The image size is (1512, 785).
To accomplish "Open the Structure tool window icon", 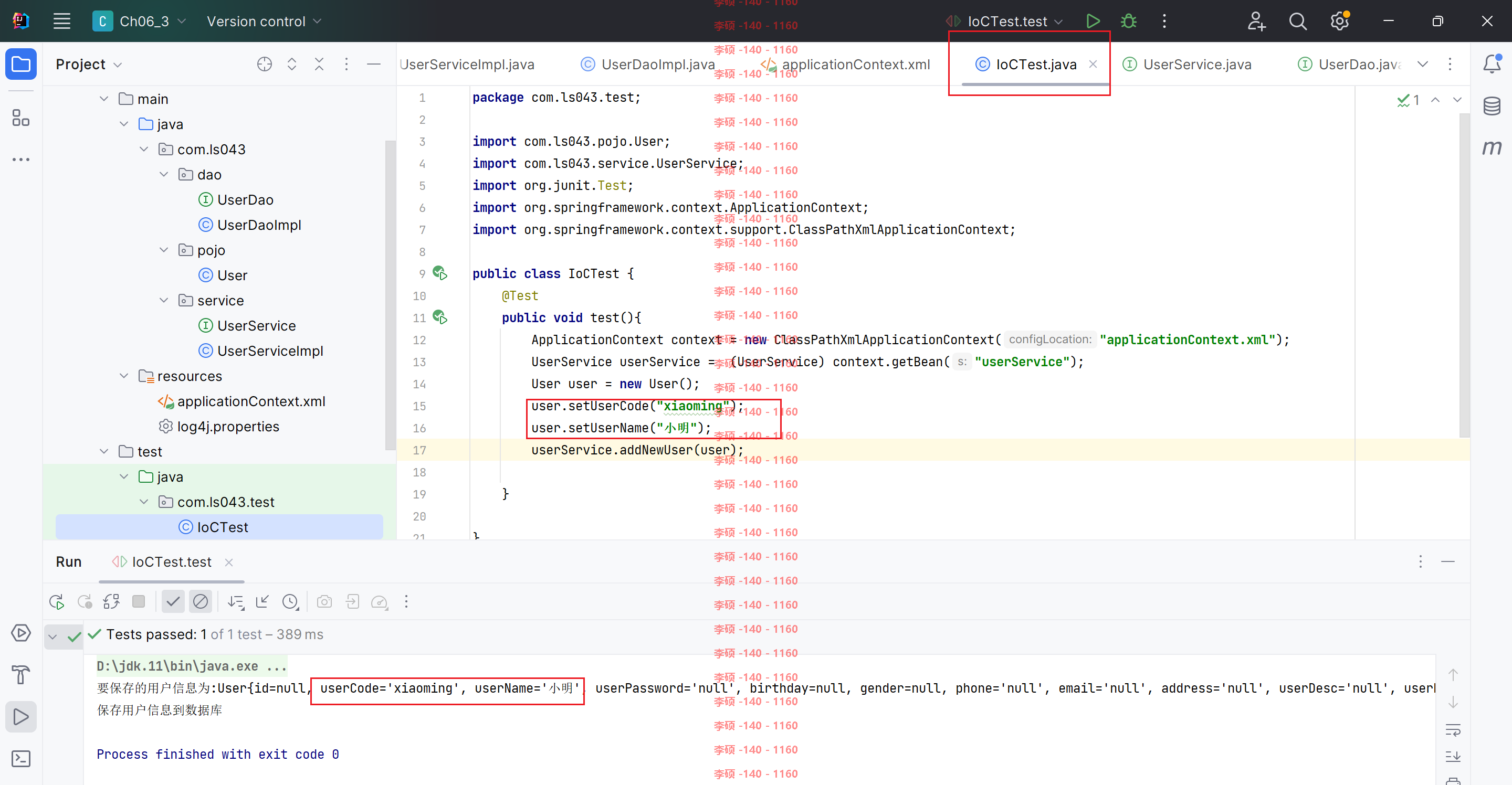I will pyautogui.click(x=21, y=118).
